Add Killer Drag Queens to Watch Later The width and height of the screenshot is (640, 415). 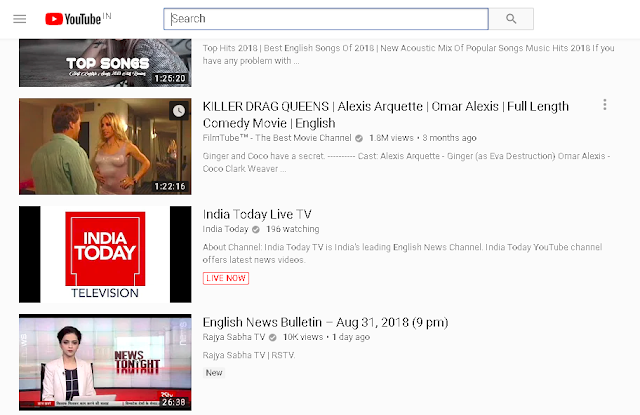pos(179,111)
